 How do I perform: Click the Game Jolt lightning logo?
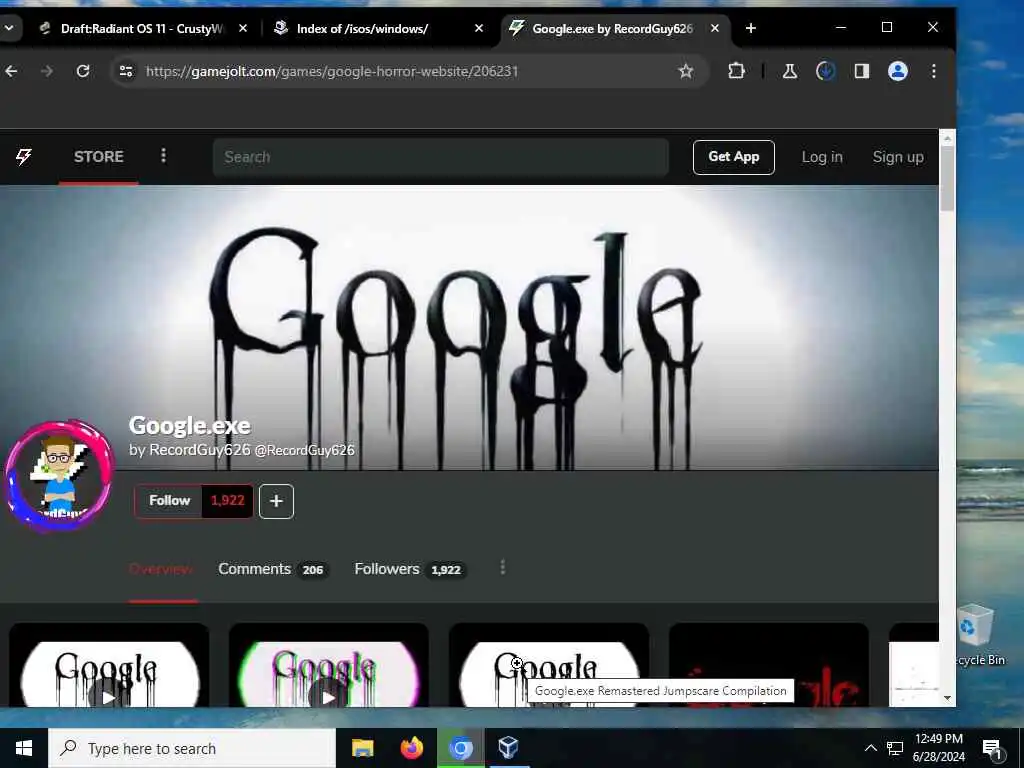[x=24, y=157]
